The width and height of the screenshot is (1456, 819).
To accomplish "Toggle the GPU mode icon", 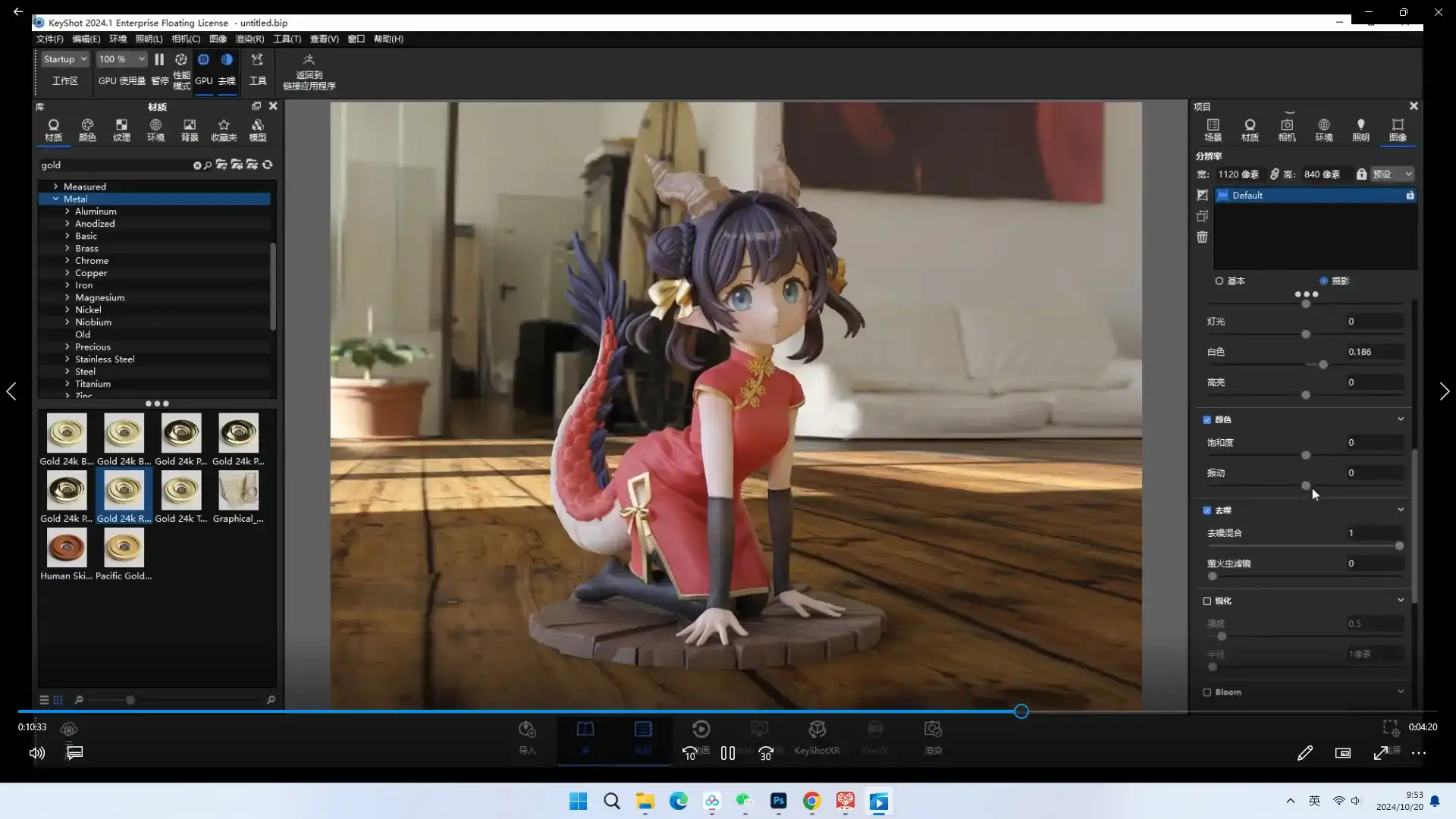I will [x=203, y=59].
